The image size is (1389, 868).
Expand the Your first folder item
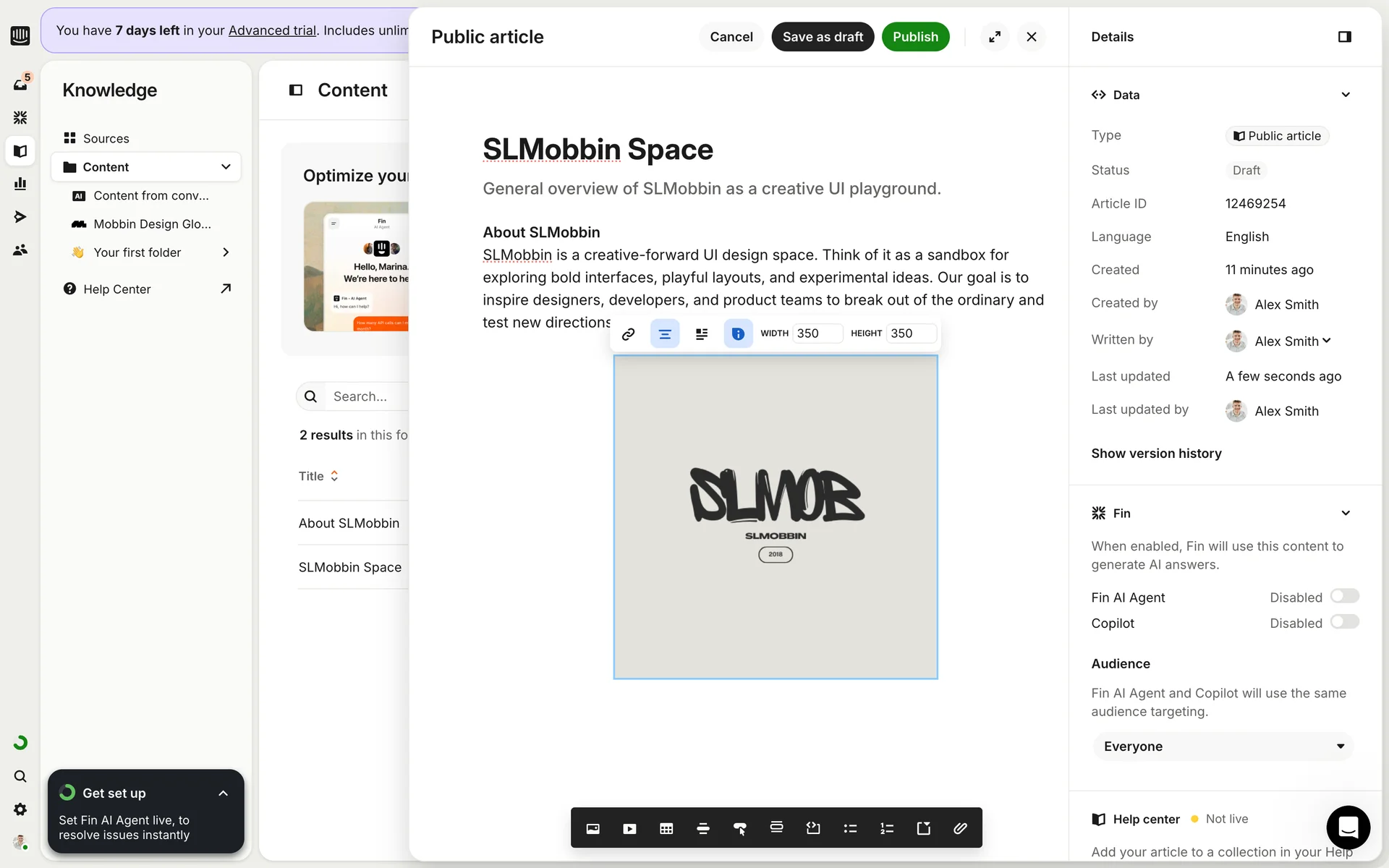pyautogui.click(x=225, y=252)
